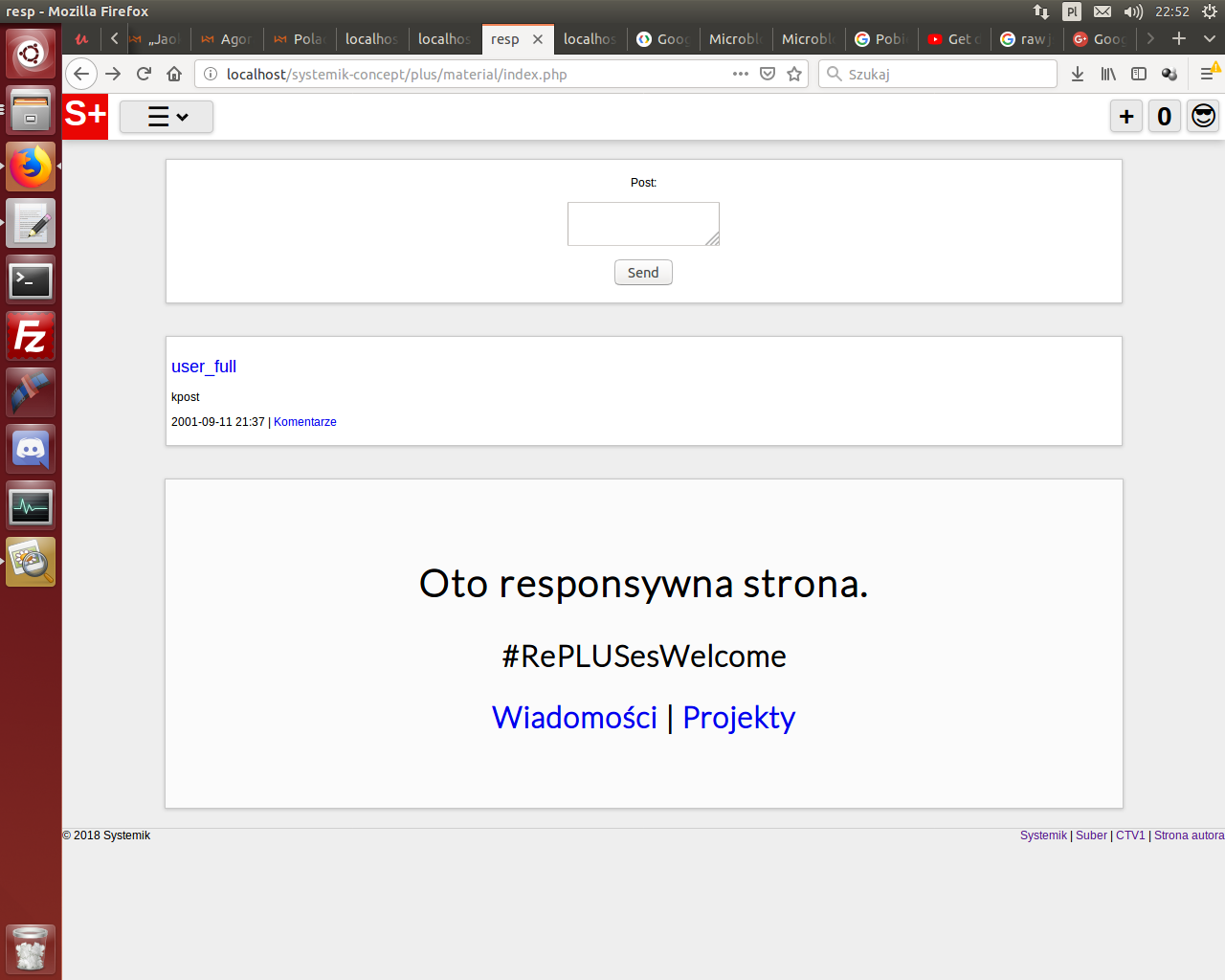
Task: Click the S+ site logo
Action: (85, 116)
